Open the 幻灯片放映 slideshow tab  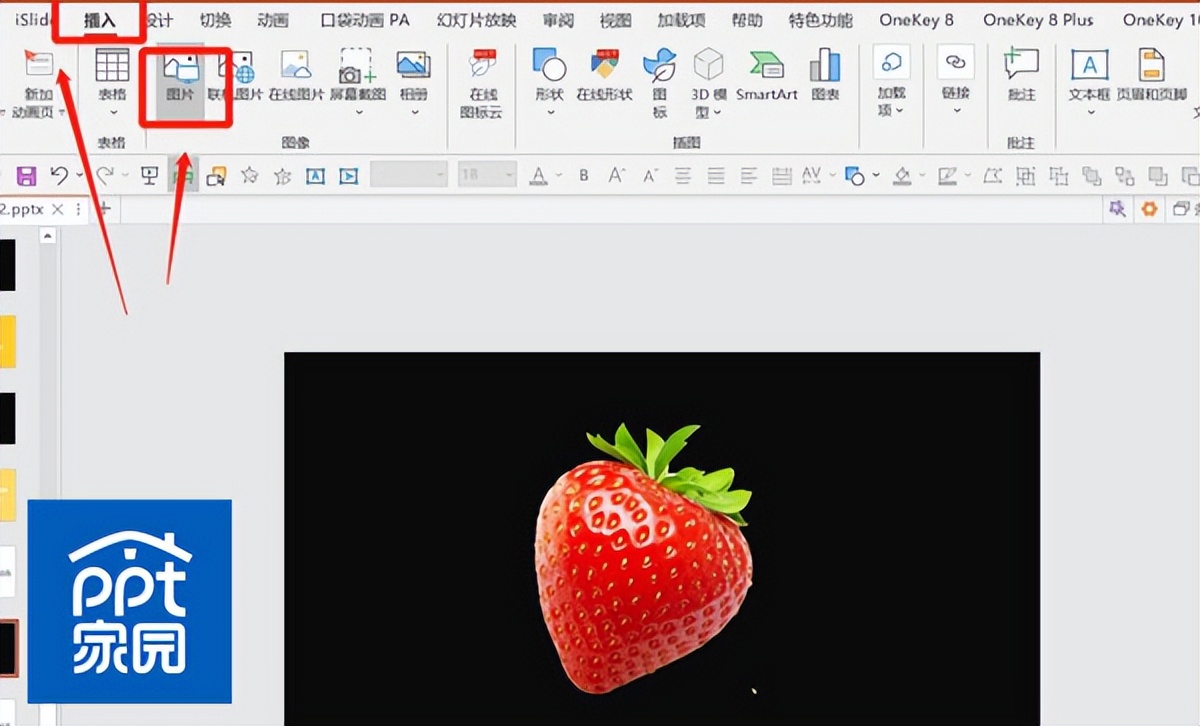tap(477, 20)
